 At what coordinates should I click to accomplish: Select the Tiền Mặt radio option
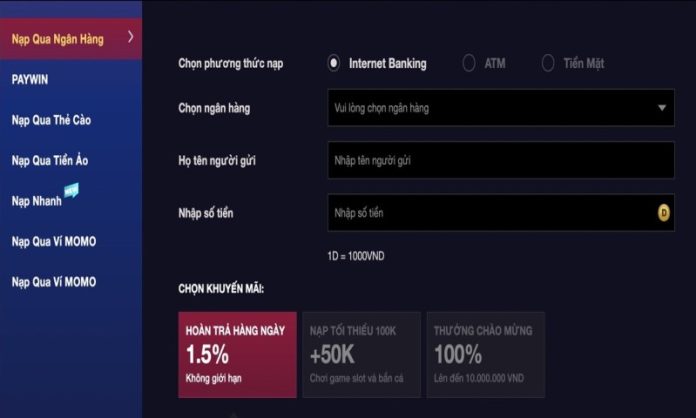(x=548, y=63)
